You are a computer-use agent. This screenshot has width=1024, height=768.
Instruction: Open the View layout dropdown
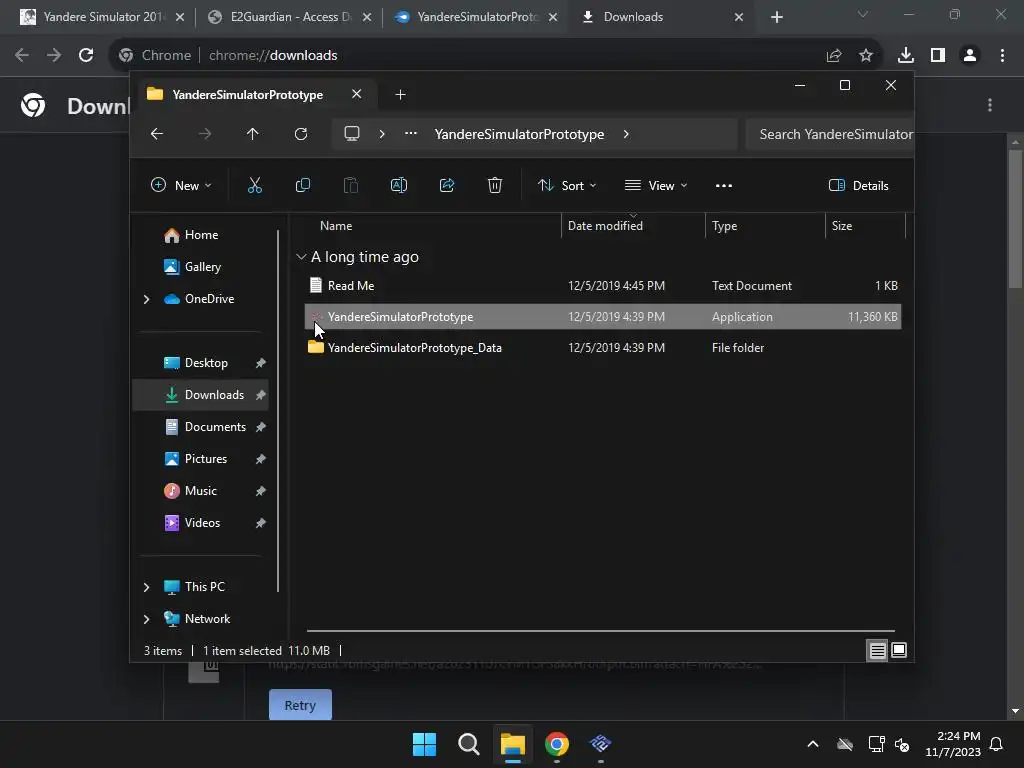click(656, 185)
